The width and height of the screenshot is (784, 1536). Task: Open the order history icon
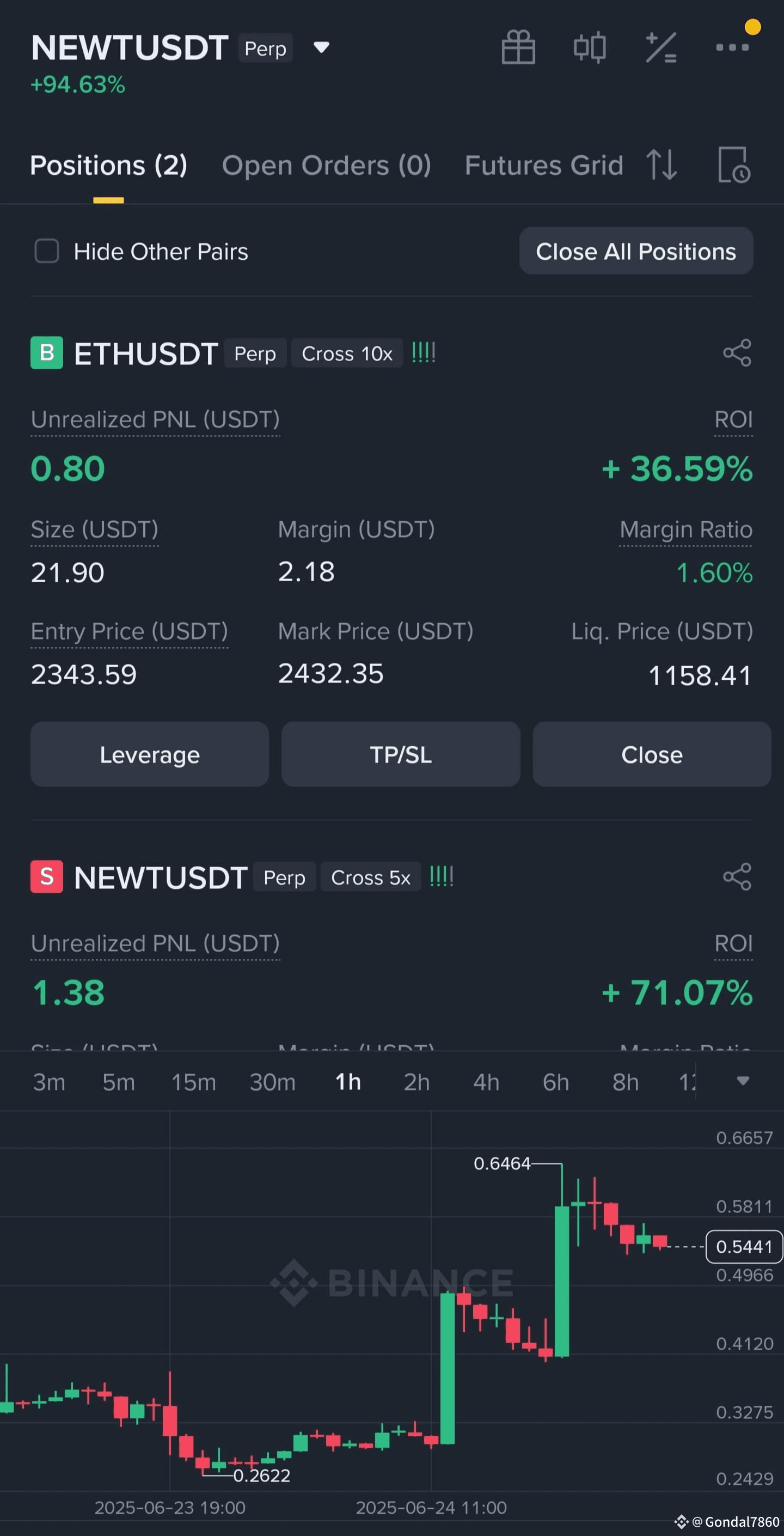click(734, 164)
